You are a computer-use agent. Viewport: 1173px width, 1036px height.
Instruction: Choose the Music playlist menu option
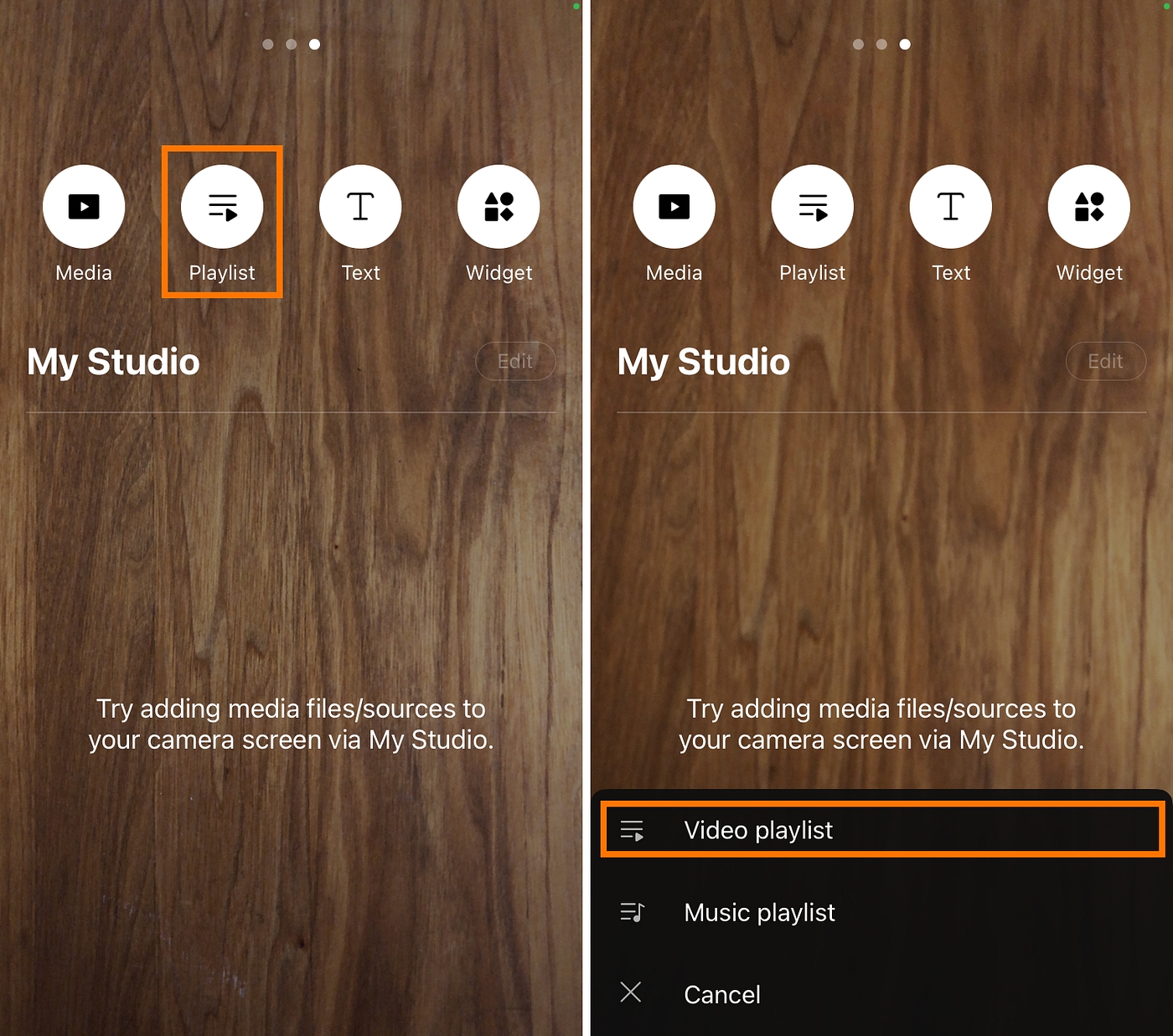759,912
